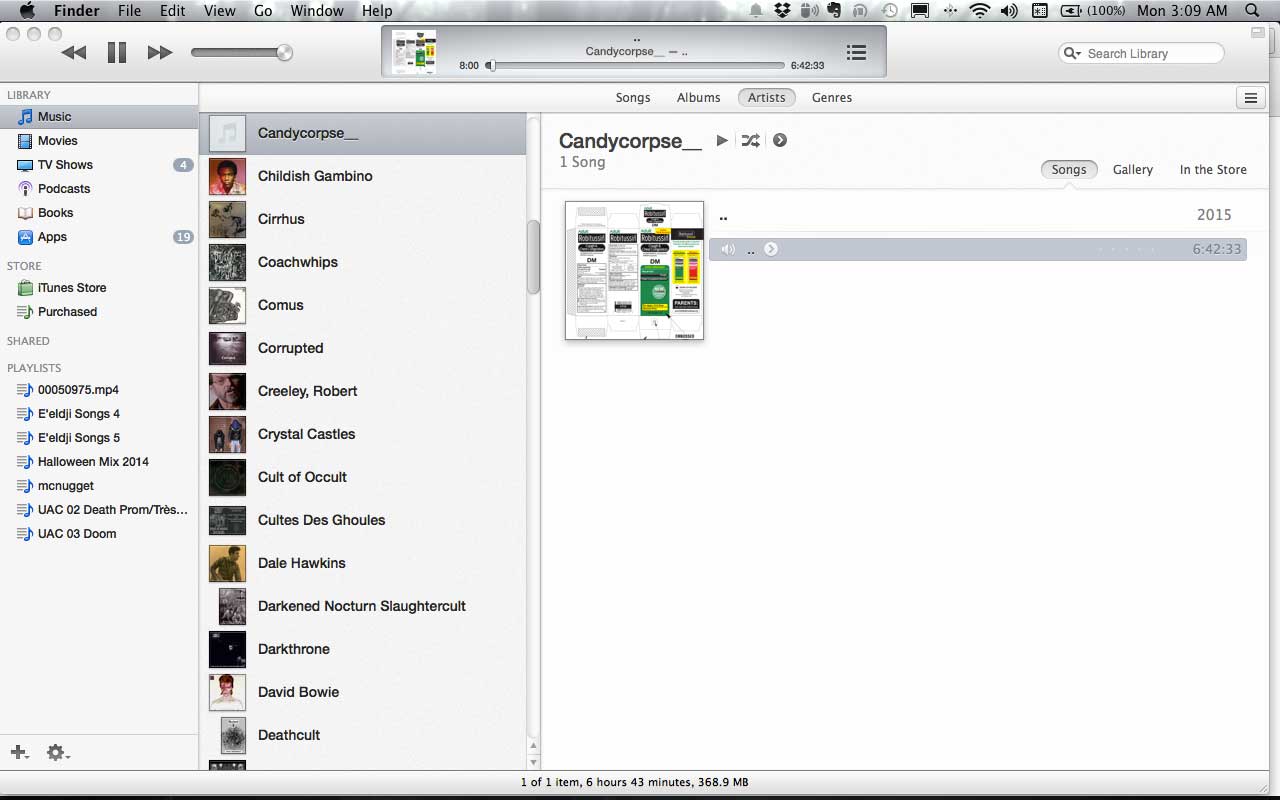Open the Dropbox menu bar icon

click(783, 11)
